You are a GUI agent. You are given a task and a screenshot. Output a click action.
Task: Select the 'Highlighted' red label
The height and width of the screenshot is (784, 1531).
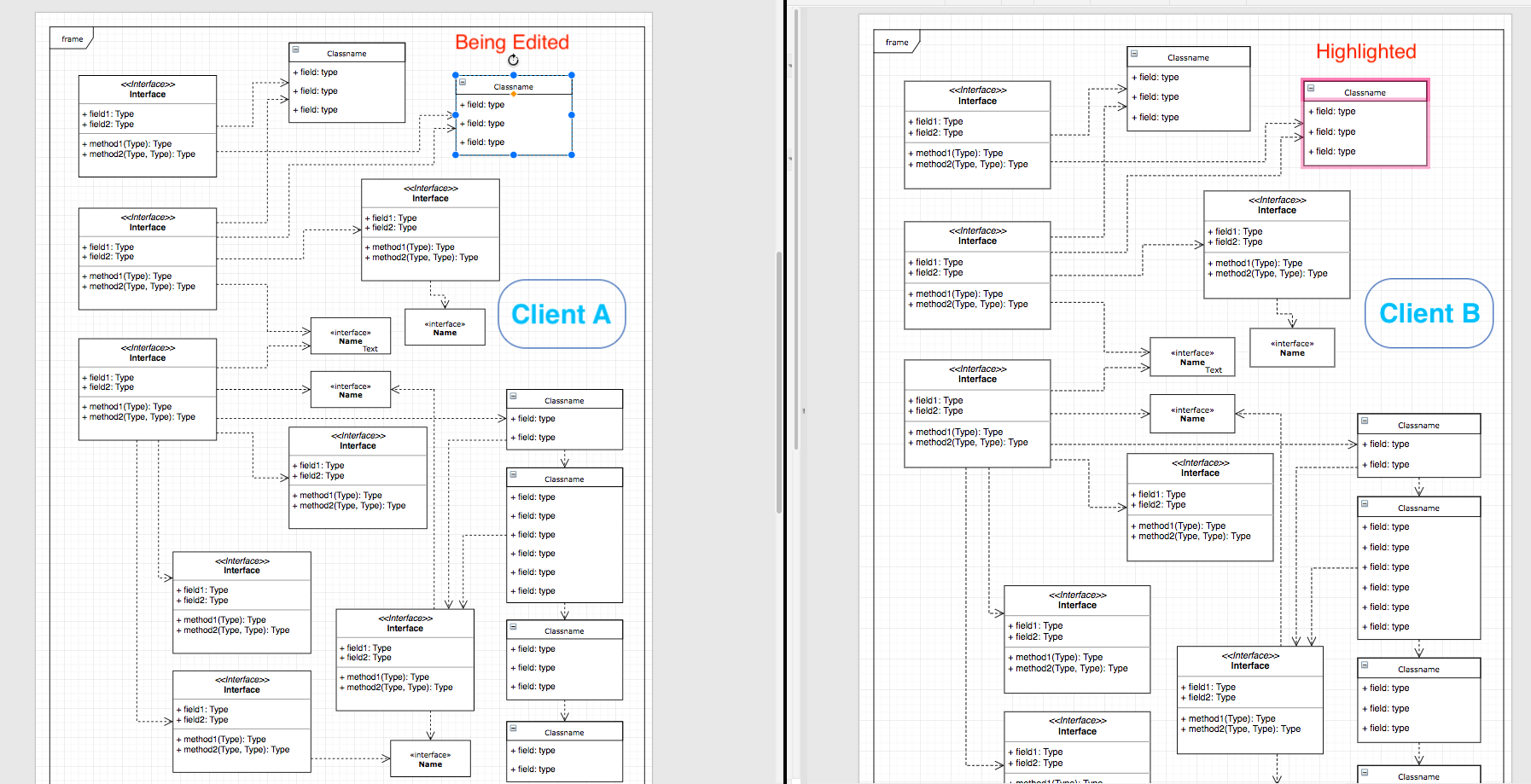tap(1365, 51)
